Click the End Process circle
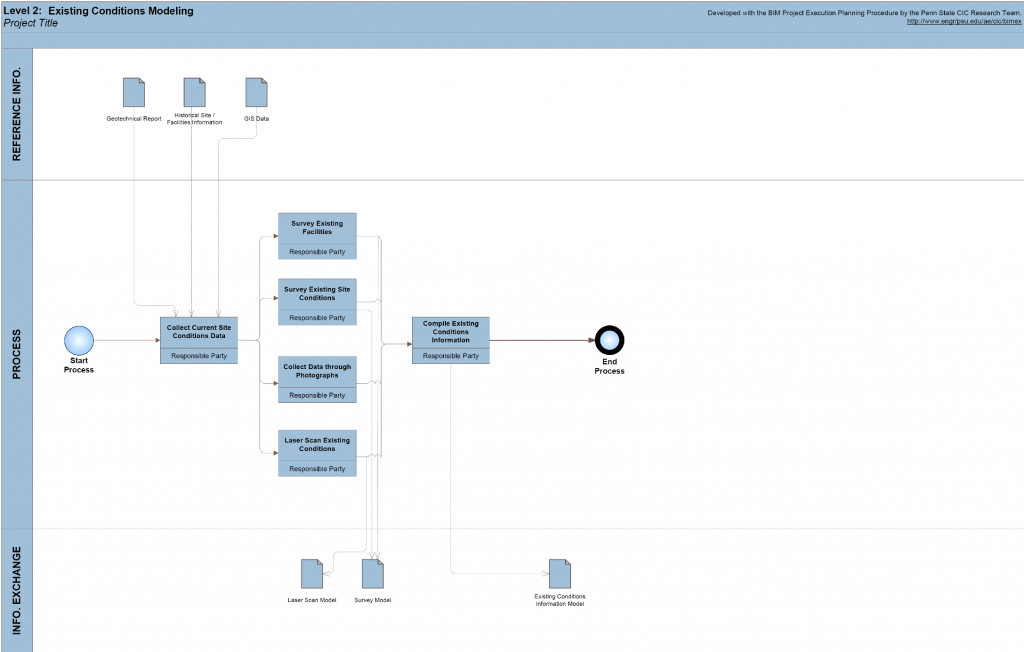The image size is (1024, 652). pos(609,341)
